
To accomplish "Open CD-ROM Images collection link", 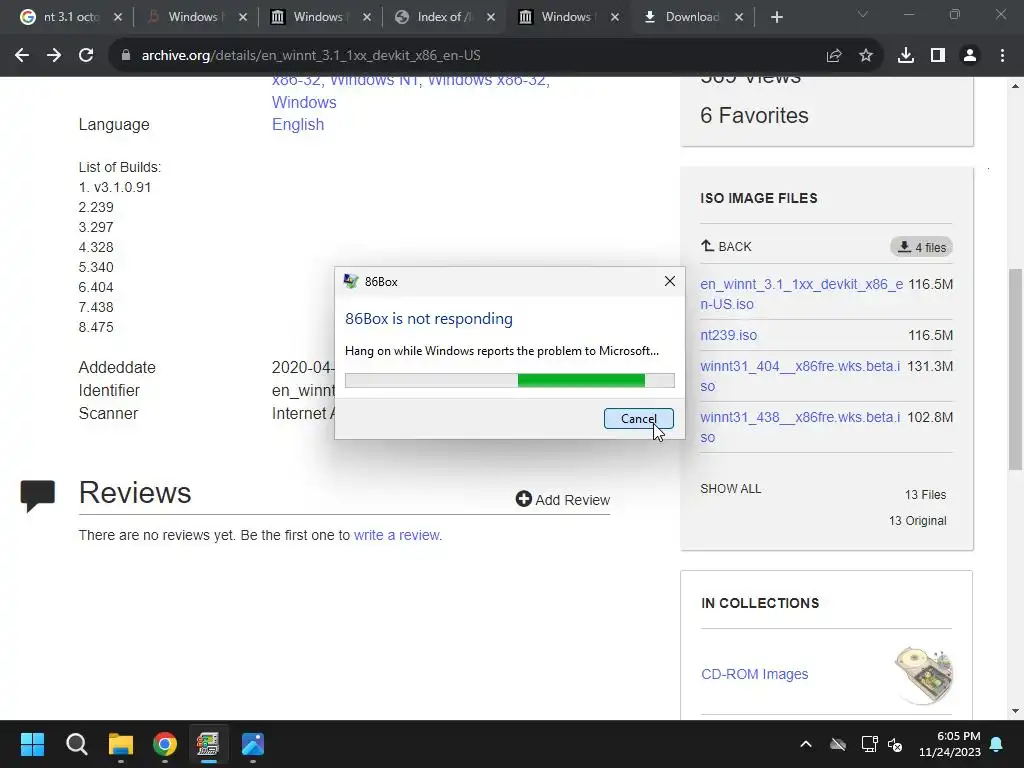I will click(754, 674).
